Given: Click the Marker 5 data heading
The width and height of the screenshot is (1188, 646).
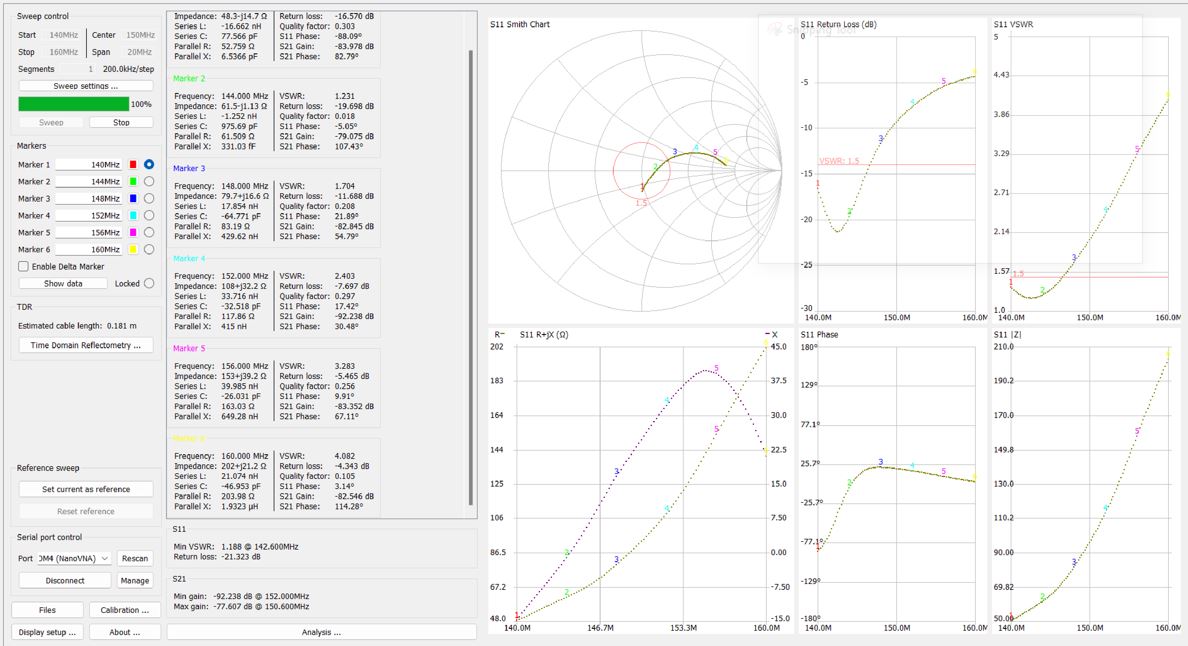Looking at the screenshot, I should coord(189,348).
